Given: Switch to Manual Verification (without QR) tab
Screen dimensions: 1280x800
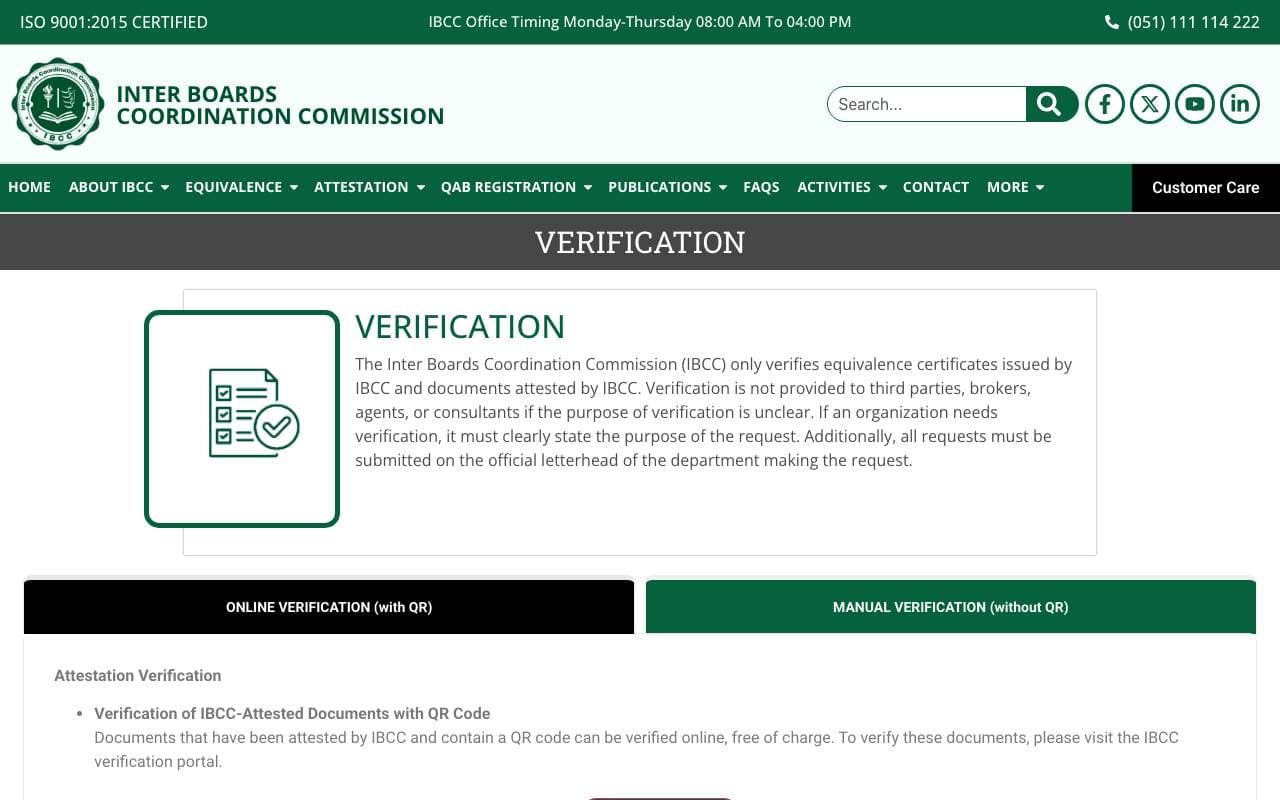Looking at the screenshot, I should coord(951,607).
